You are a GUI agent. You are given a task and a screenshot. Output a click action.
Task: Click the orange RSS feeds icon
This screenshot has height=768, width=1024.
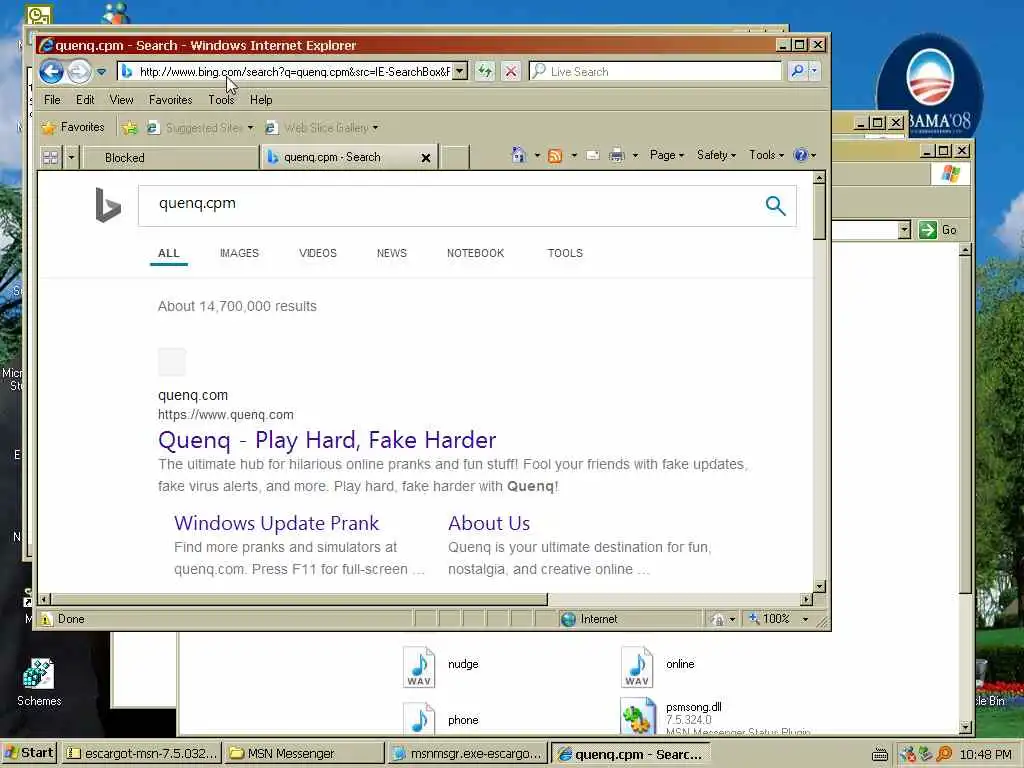tap(555, 155)
